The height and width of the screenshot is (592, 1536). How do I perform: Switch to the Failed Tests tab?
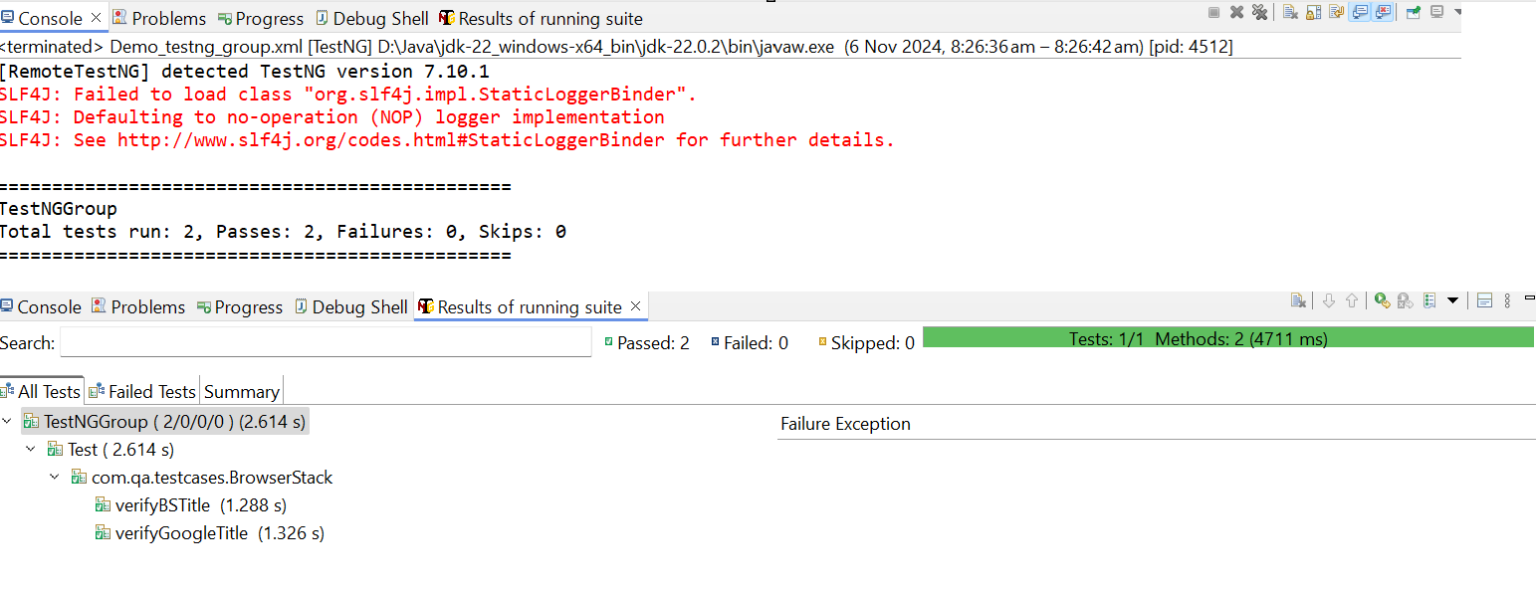[x=143, y=391]
